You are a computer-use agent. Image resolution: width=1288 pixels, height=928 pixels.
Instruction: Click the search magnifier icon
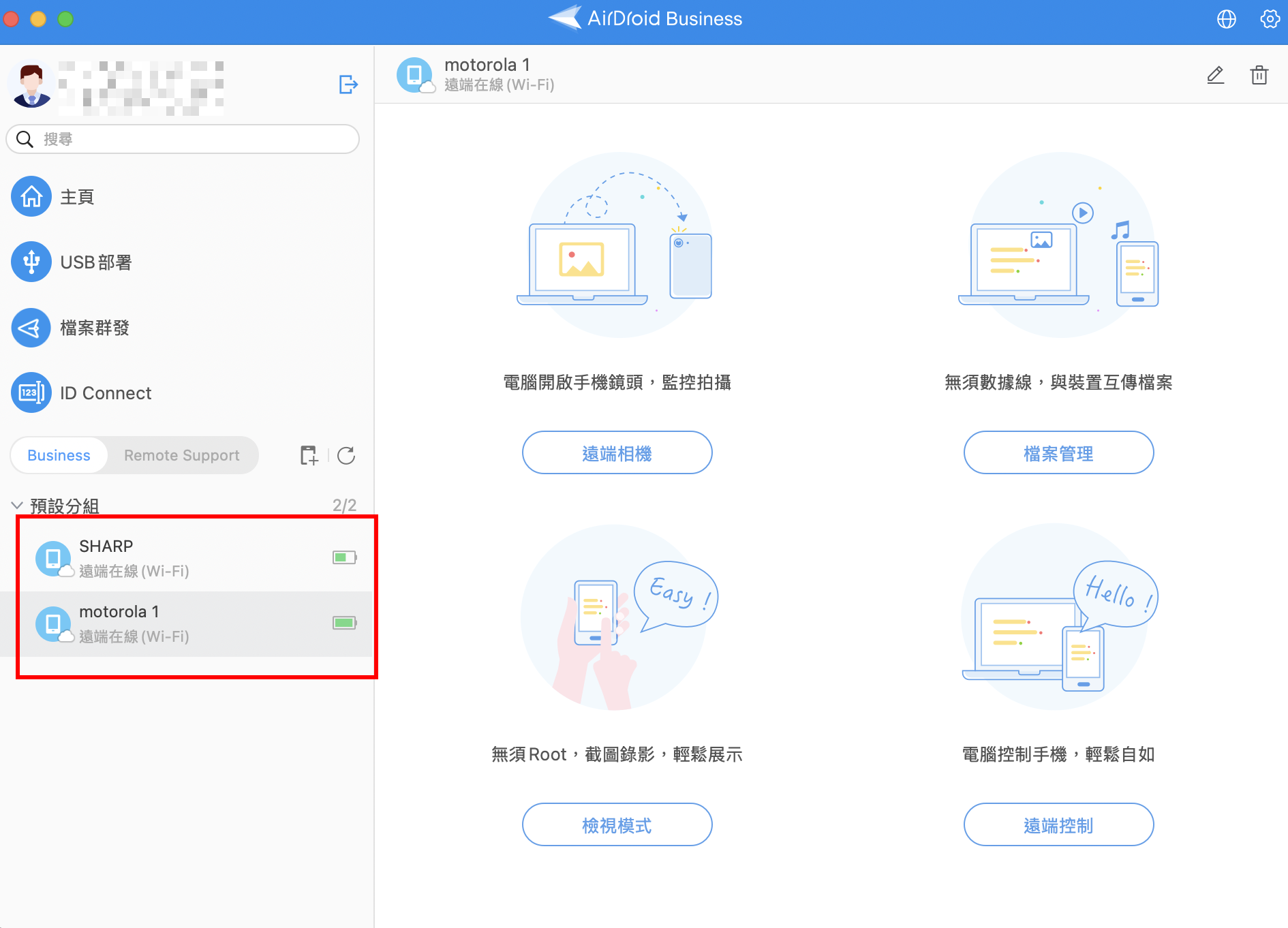pos(25,139)
